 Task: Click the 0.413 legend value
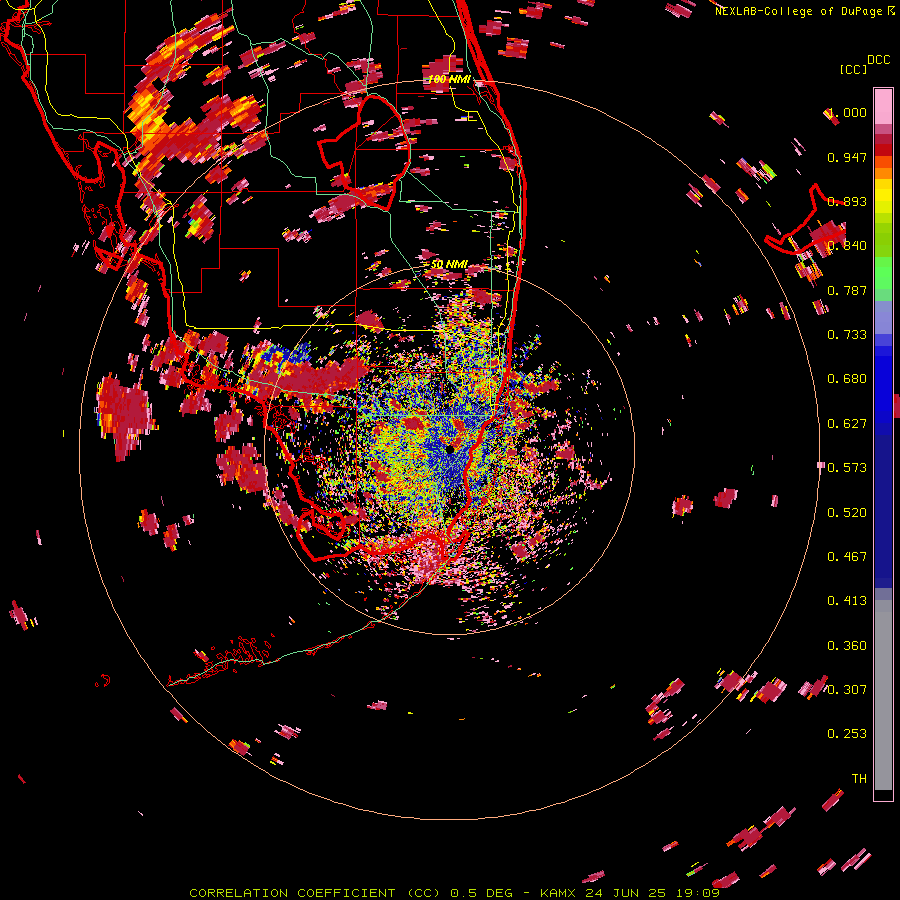tap(847, 601)
